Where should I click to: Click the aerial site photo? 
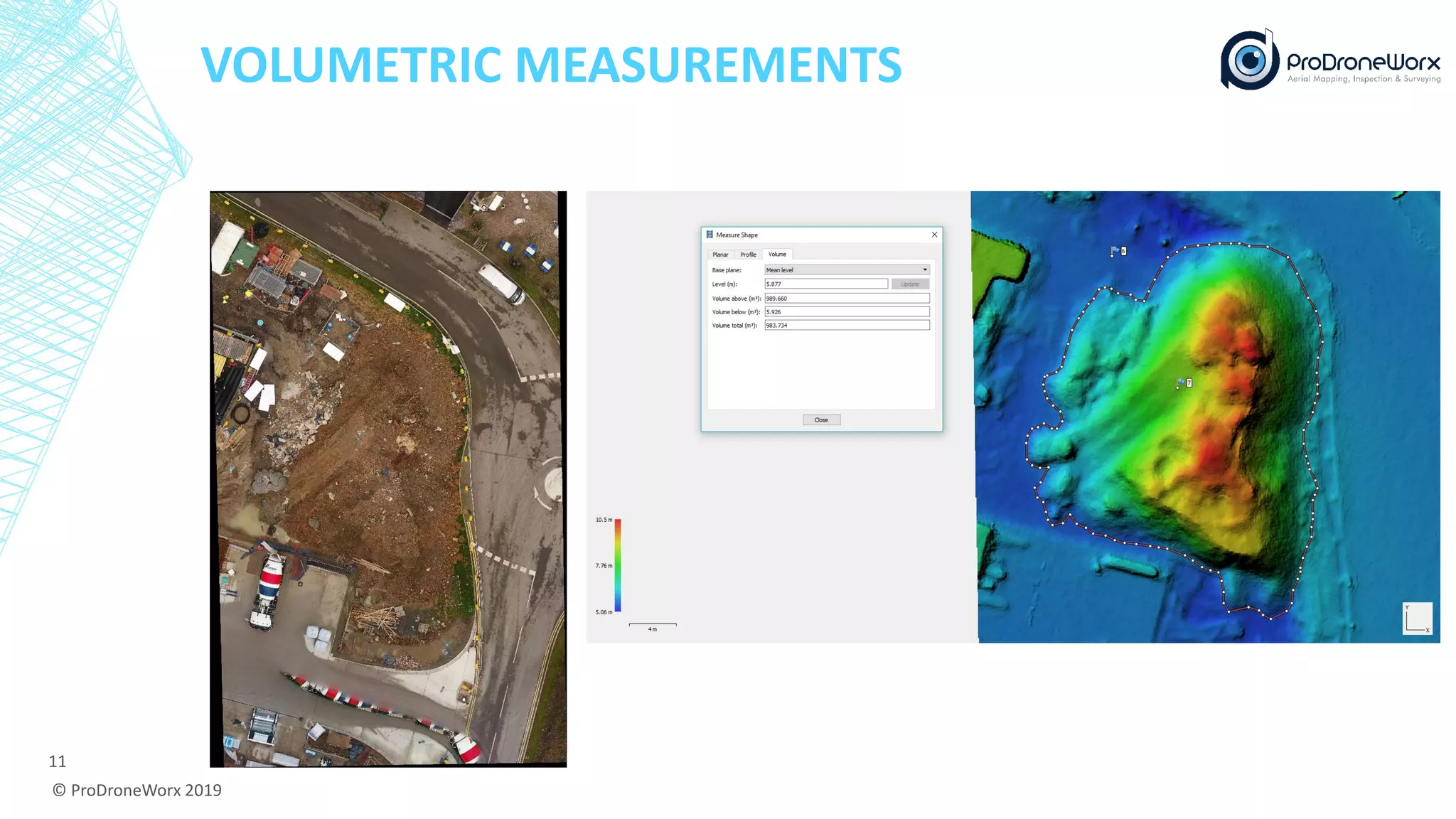[388, 478]
